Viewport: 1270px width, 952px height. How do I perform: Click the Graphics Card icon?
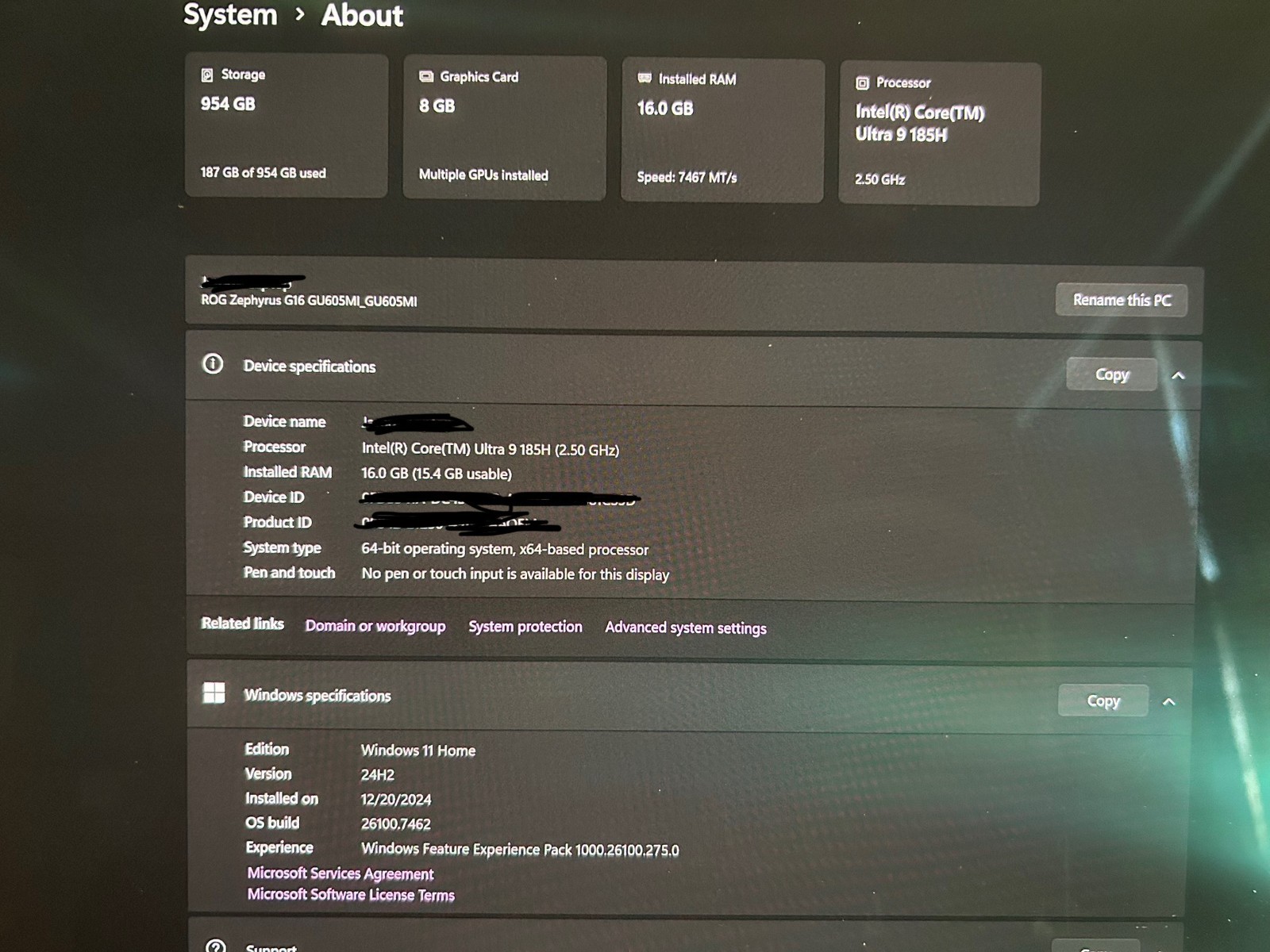tap(426, 76)
